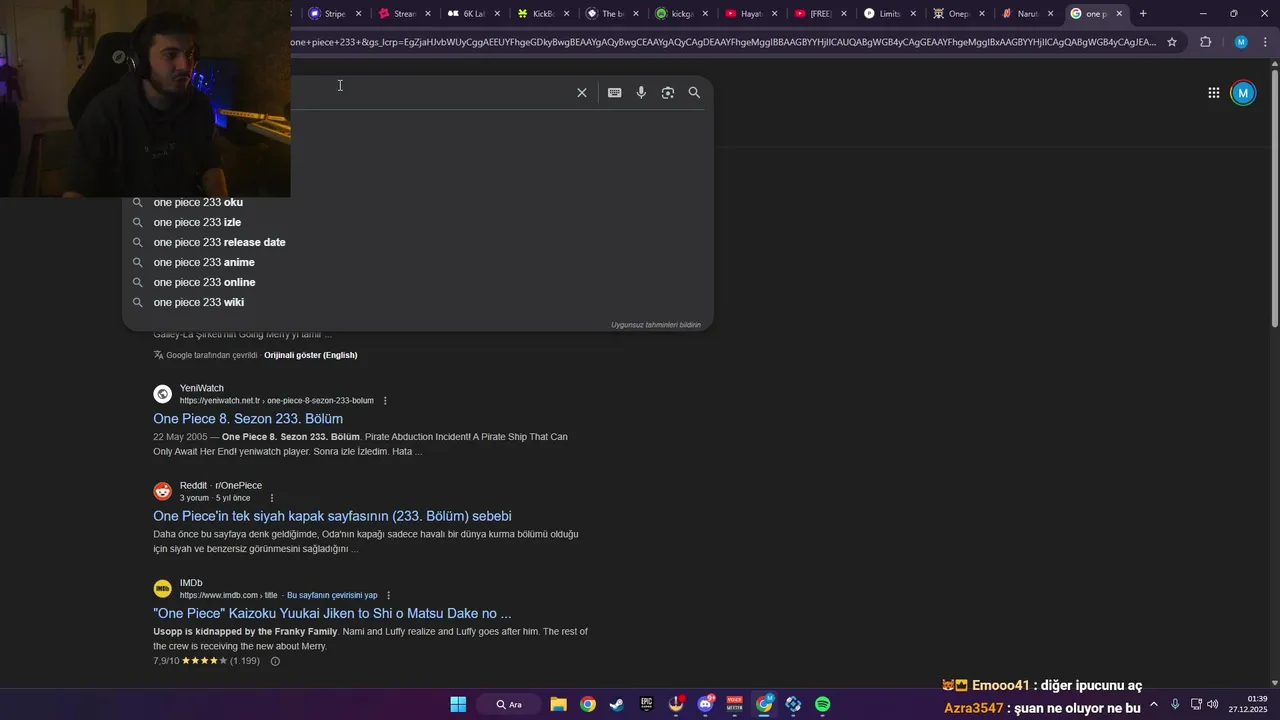
Task: Open Steam from the taskbar
Action: pyautogui.click(x=617, y=704)
